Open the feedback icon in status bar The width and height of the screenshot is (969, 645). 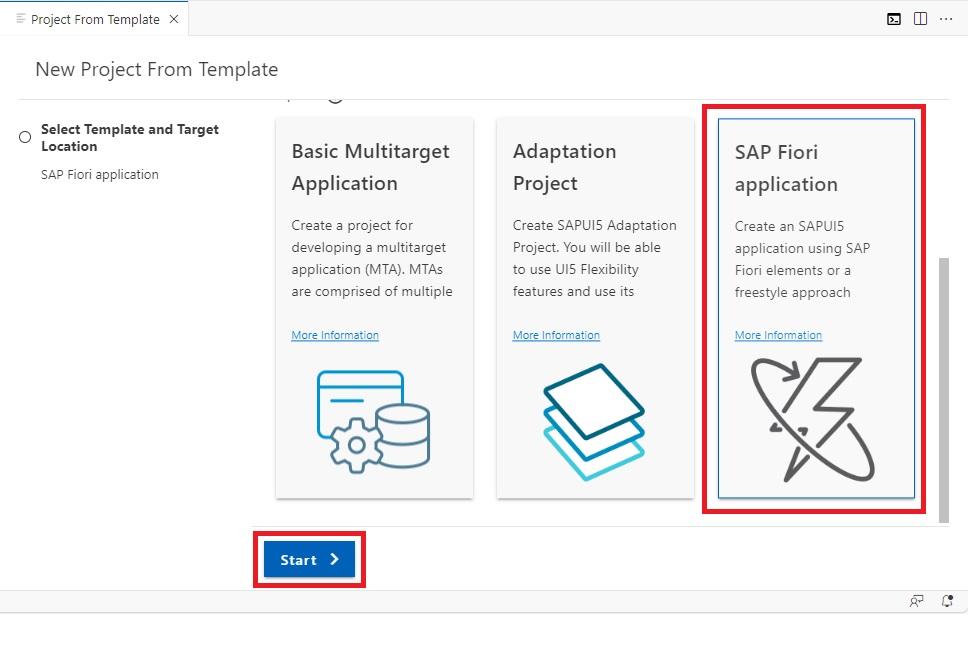(x=916, y=601)
